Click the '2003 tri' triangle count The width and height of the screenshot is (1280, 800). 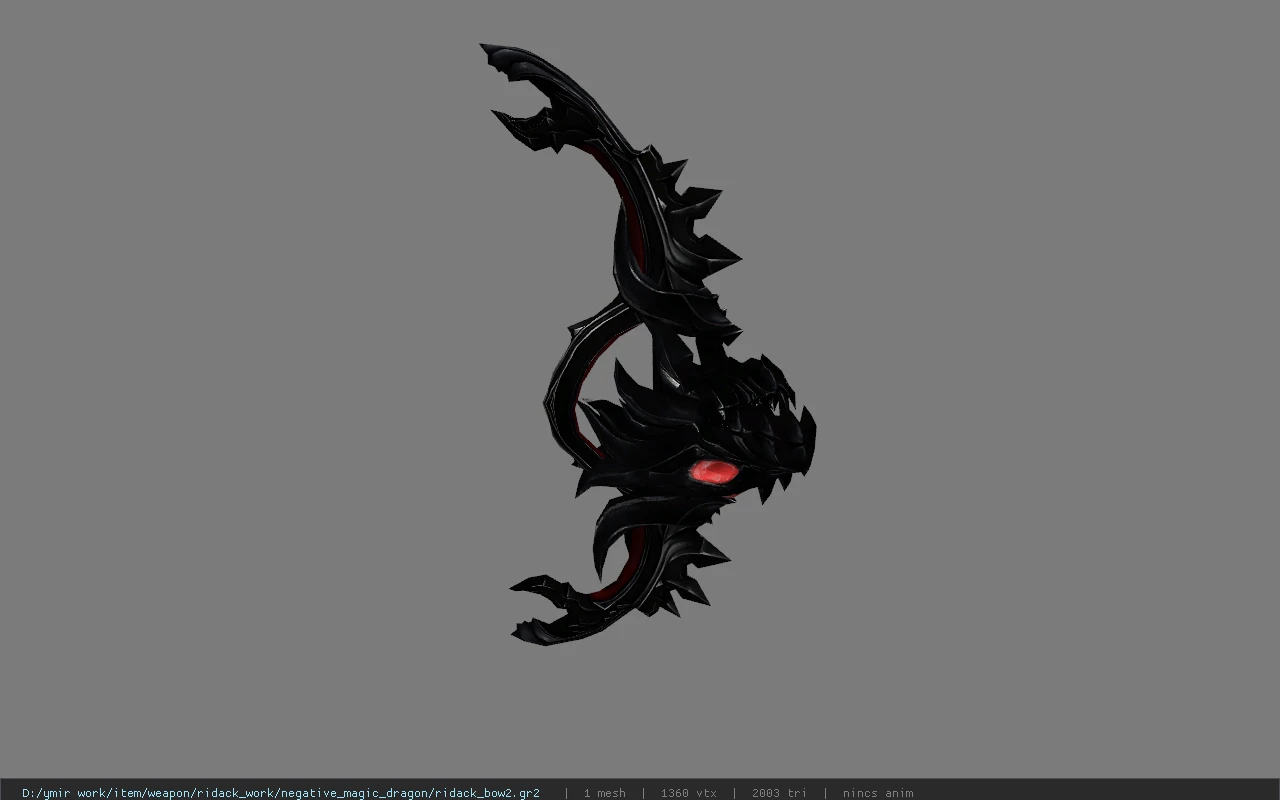779,793
